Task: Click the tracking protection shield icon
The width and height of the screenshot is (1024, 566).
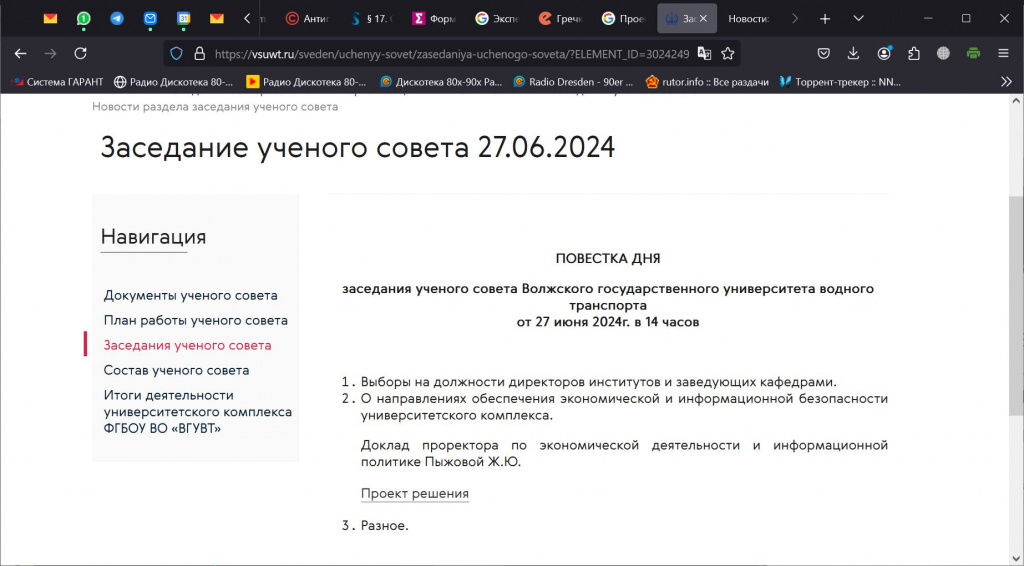Action: pos(176,54)
